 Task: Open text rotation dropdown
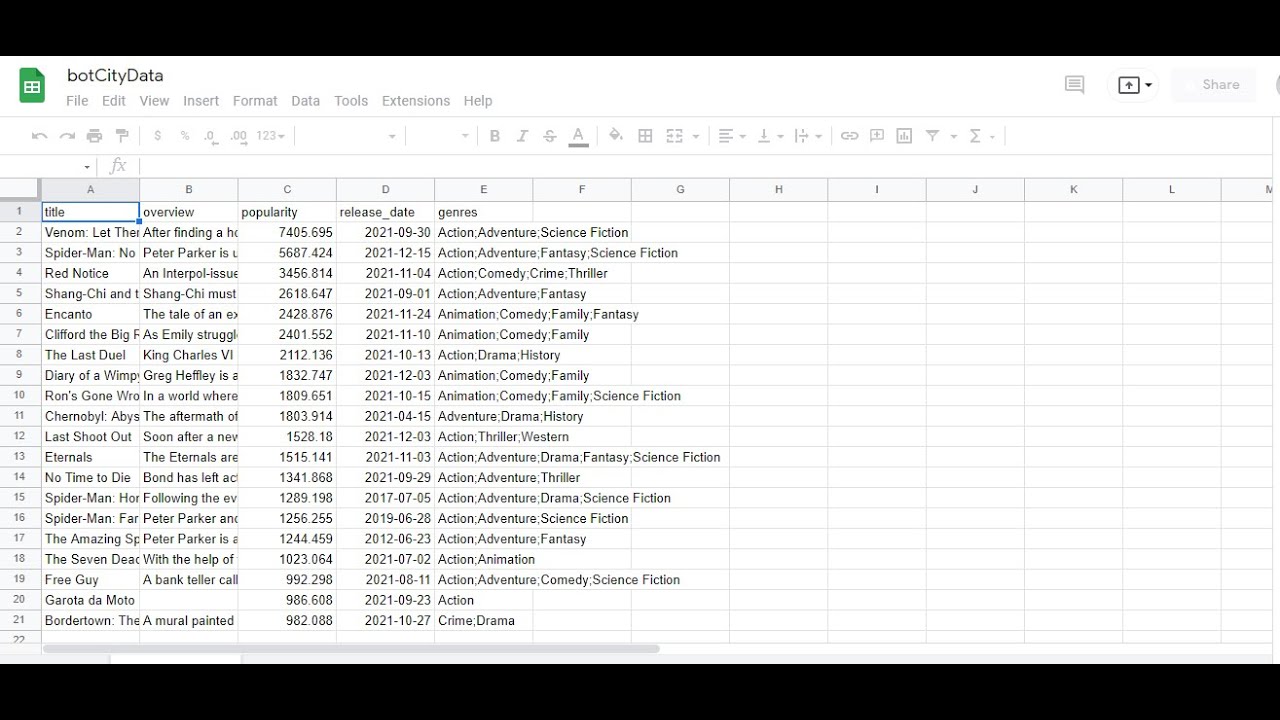(808, 136)
